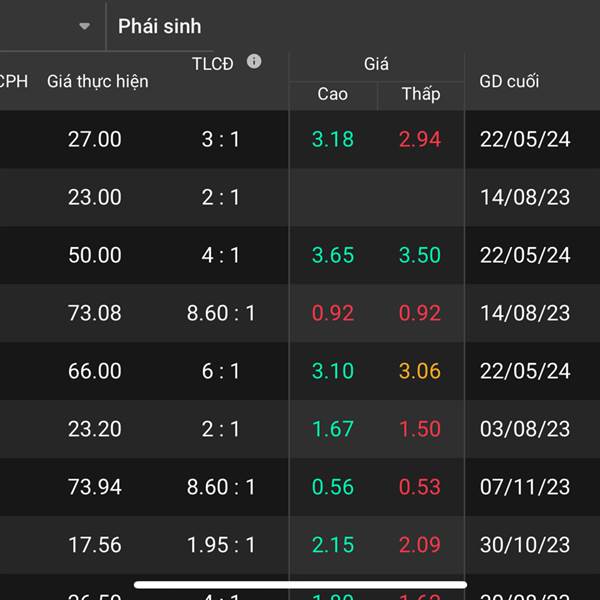Screen dimensions: 600x600
Task: Click the 2.94 low price cell
Action: (x=420, y=139)
